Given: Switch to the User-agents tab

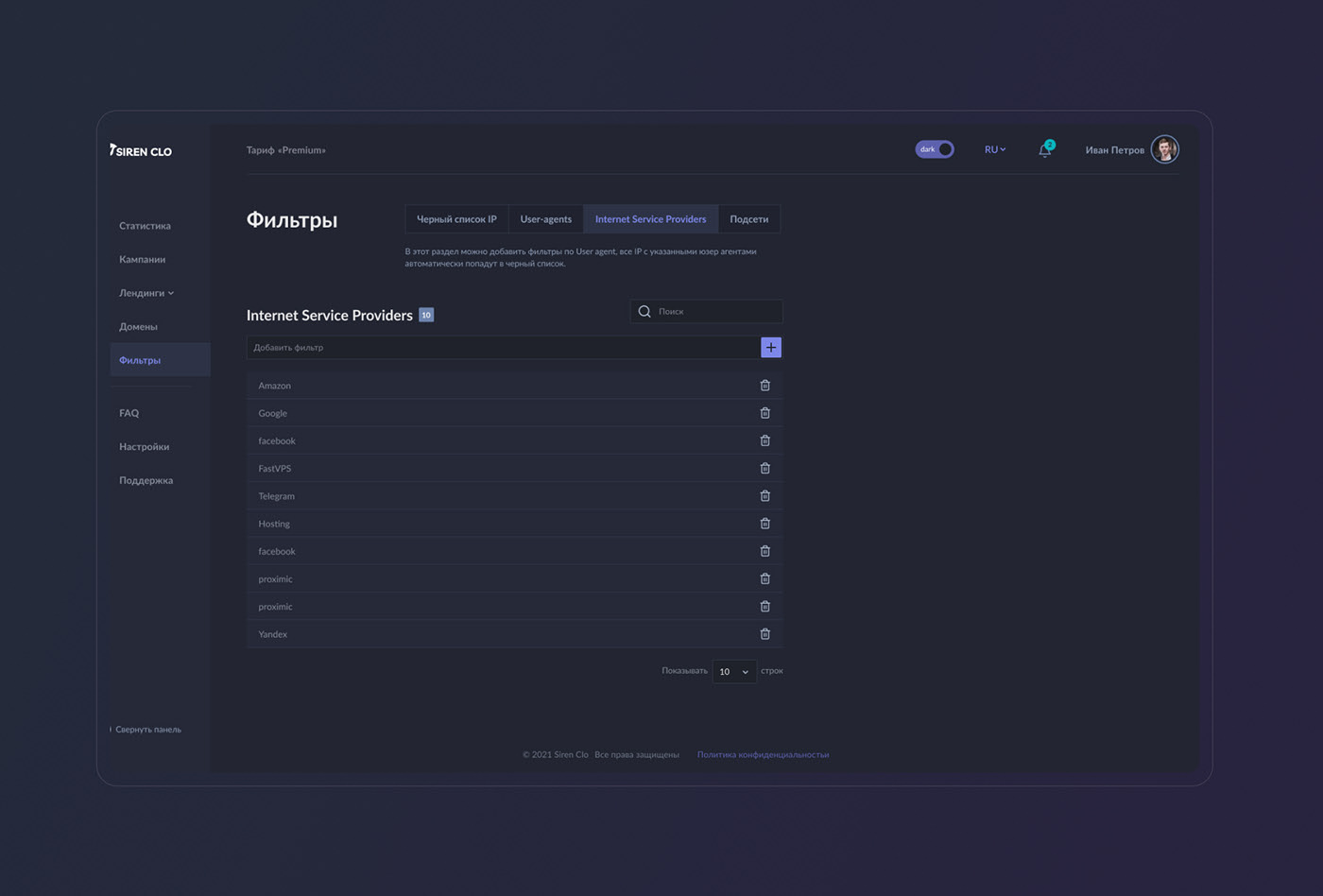Looking at the screenshot, I should pos(545,219).
